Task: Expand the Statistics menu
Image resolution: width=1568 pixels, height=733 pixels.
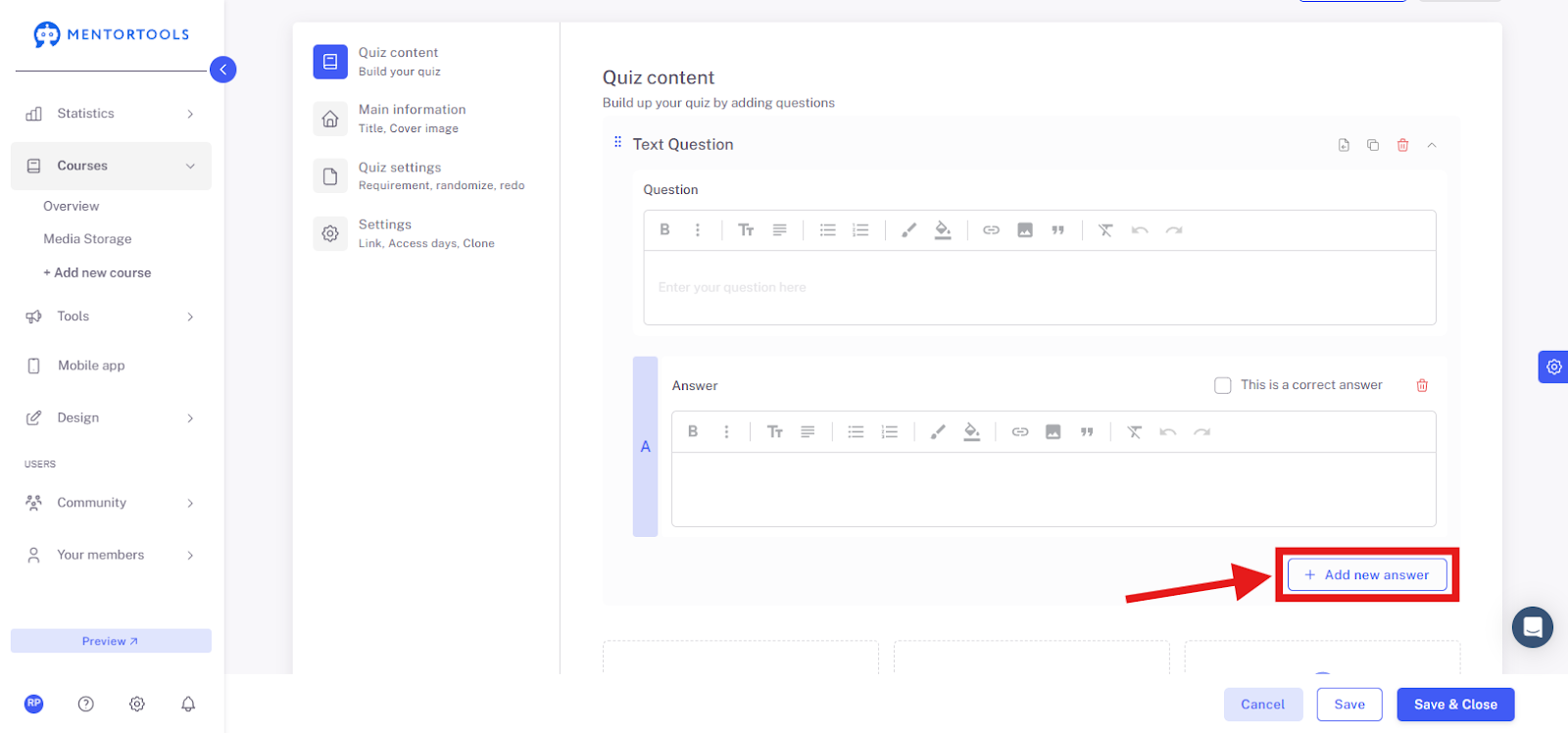Action: tap(111, 114)
